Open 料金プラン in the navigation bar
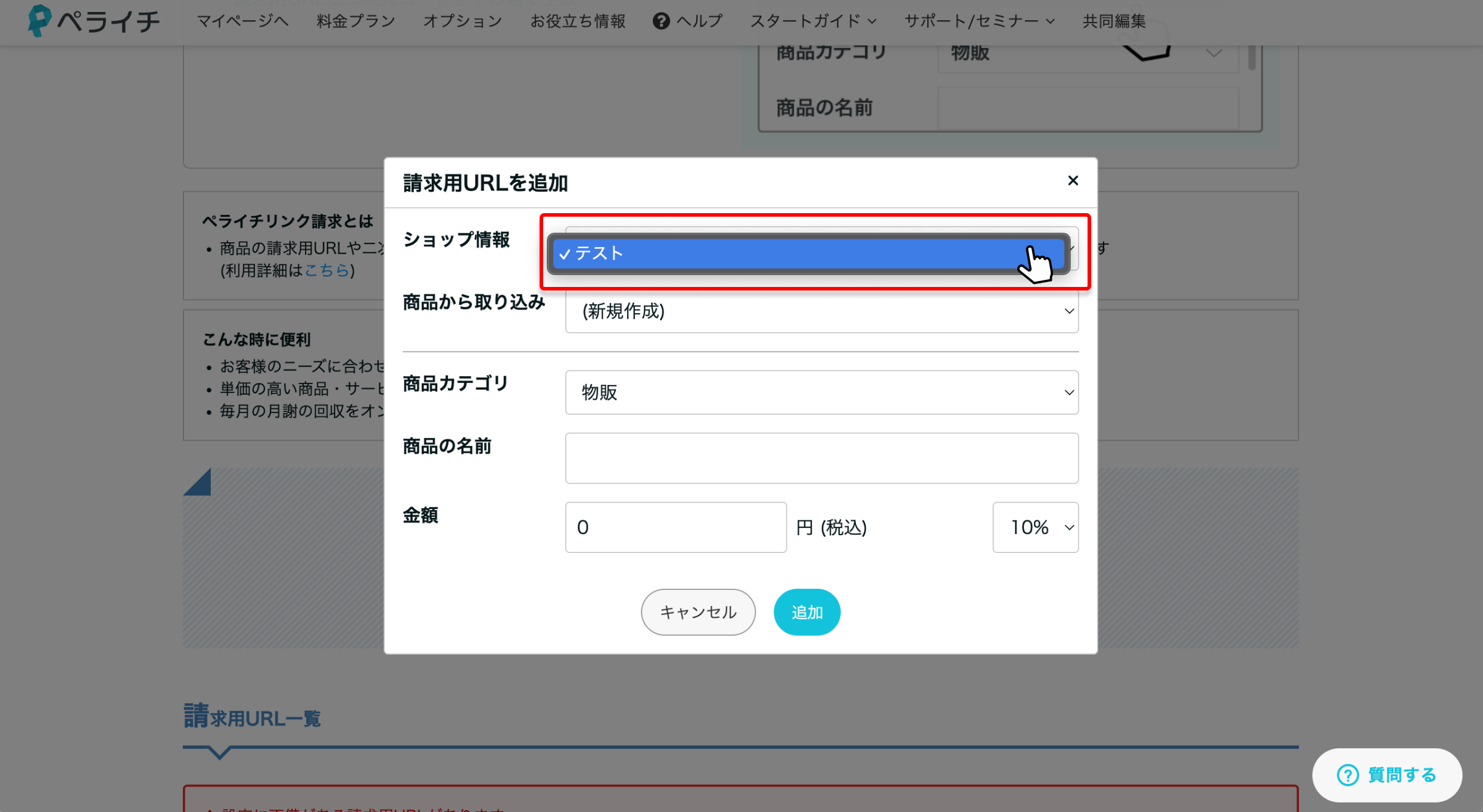This screenshot has width=1483, height=812. click(x=356, y=21)
